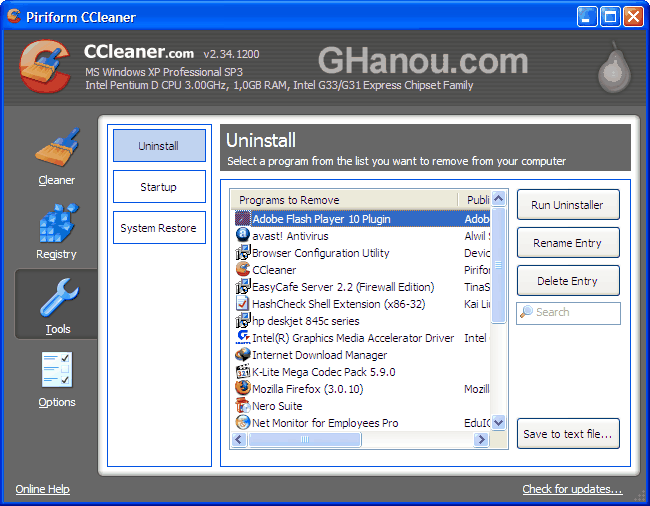Open the Cleaner section broom icon
650x506 pixels.
[57, 148]
